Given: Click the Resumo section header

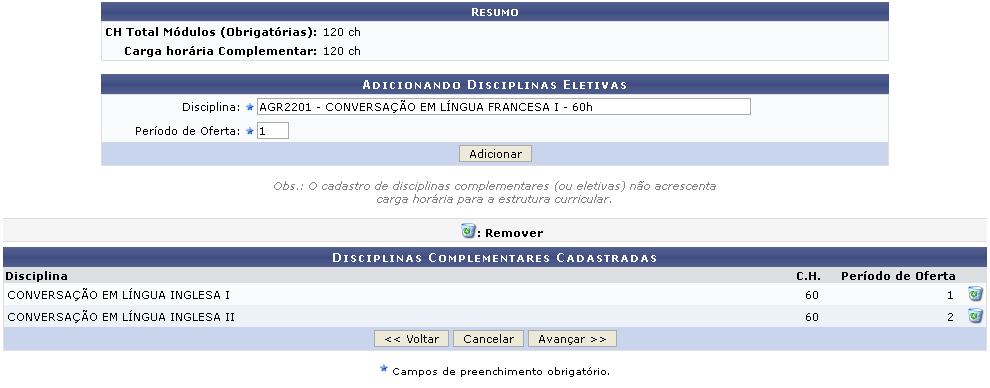Looking at the screenshot, I should point(495,12).
